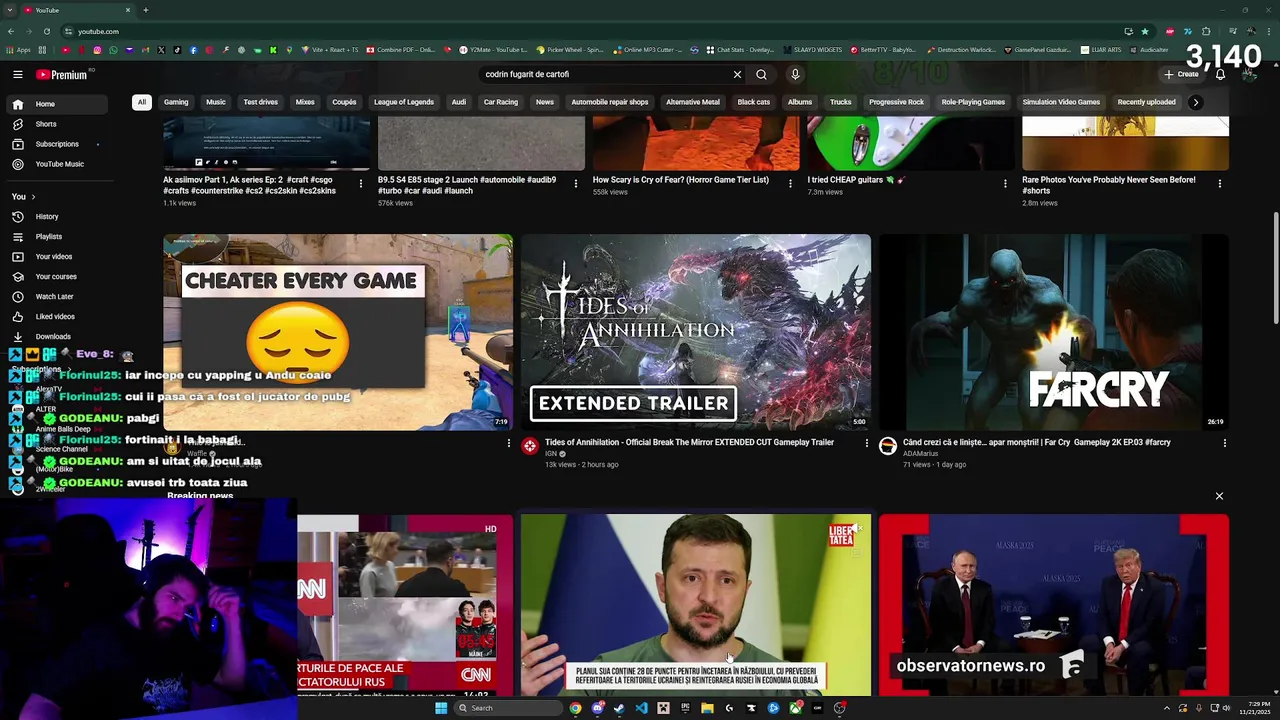Open Watch Later in the sidebar

tap(57, 297)
